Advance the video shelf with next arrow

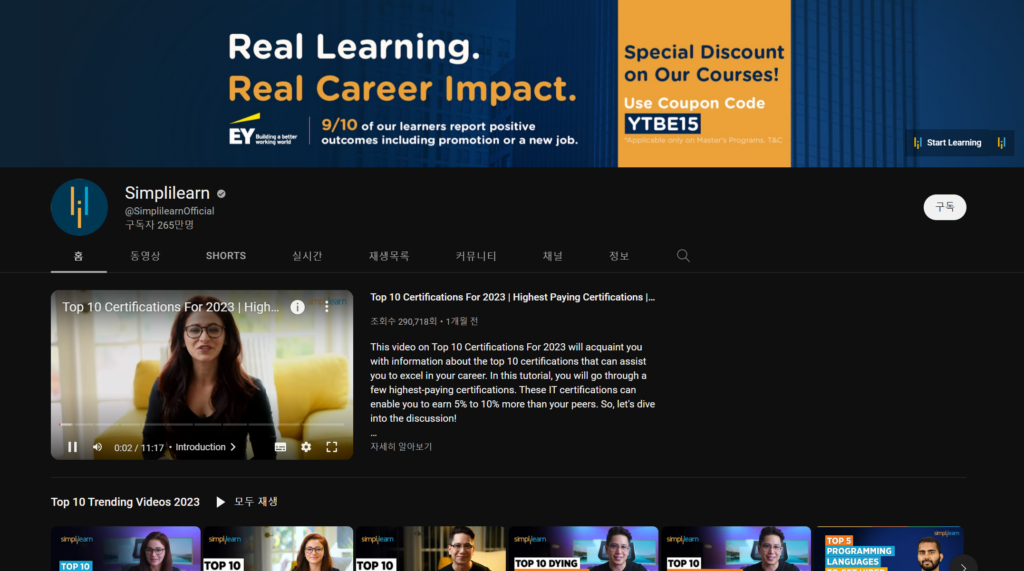[963, 566]
